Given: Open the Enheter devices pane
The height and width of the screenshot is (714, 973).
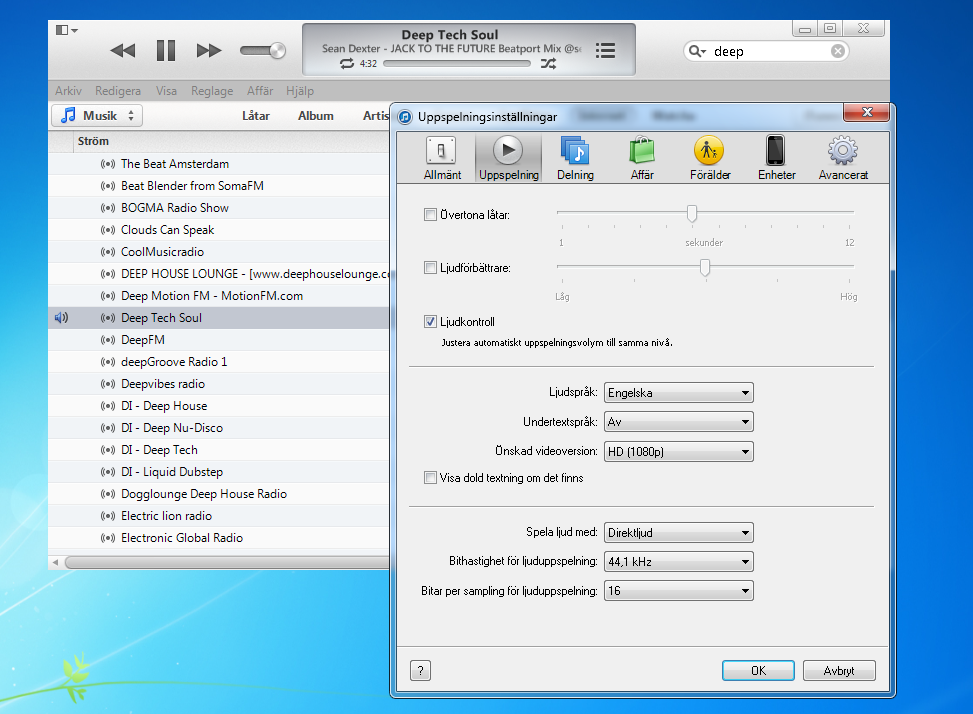Looking at the screenshot, I should (x=776, y=159).
